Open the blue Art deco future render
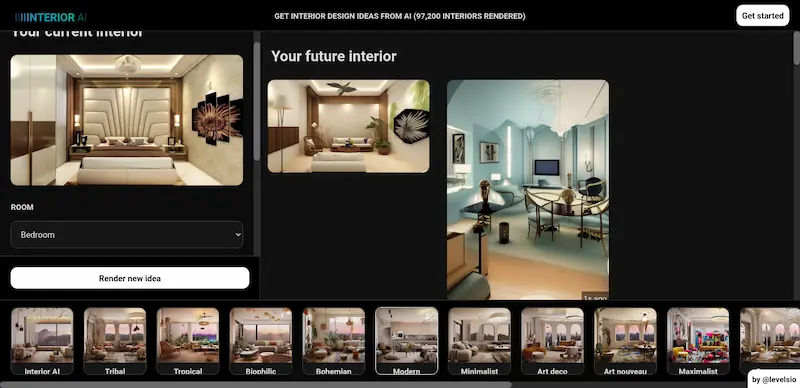 click(528, 189)
